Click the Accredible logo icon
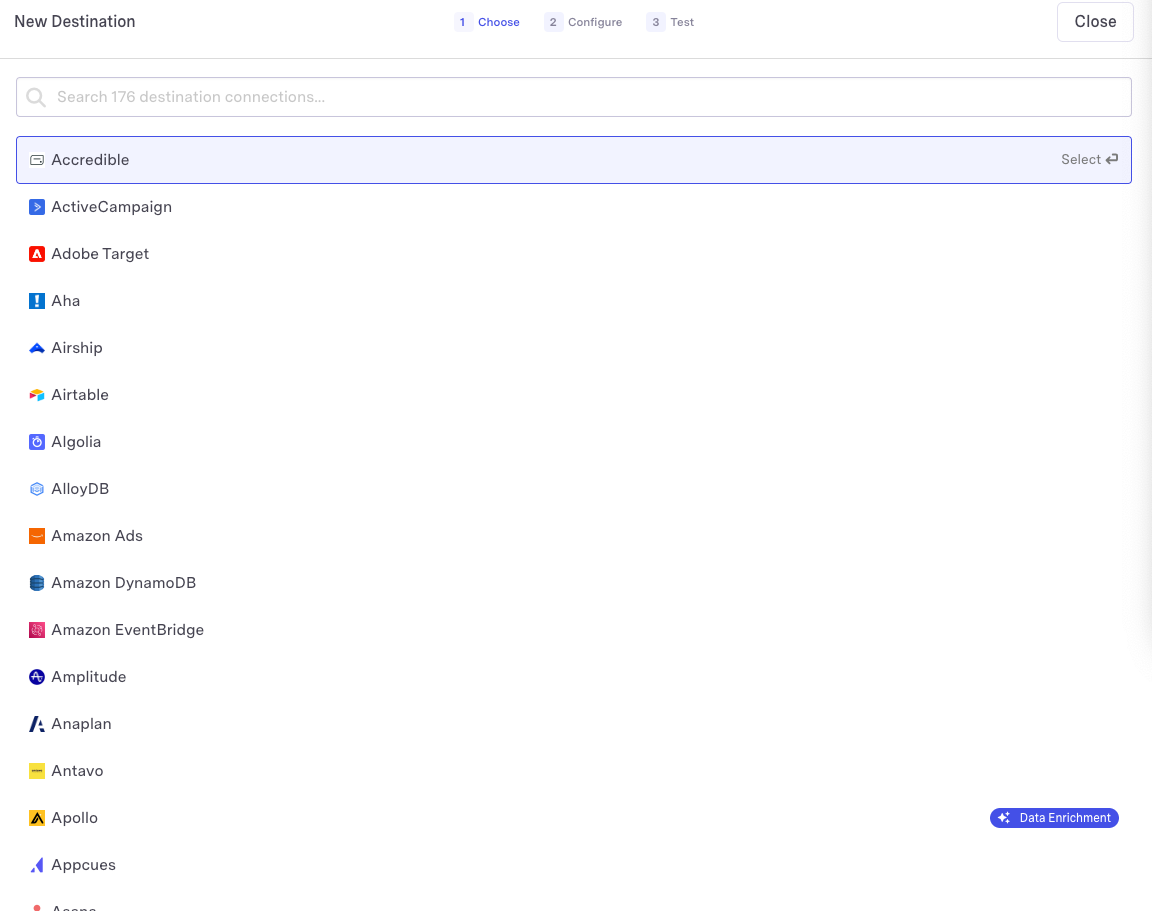This screenshot has height=911, width=1152. [37, 160]
